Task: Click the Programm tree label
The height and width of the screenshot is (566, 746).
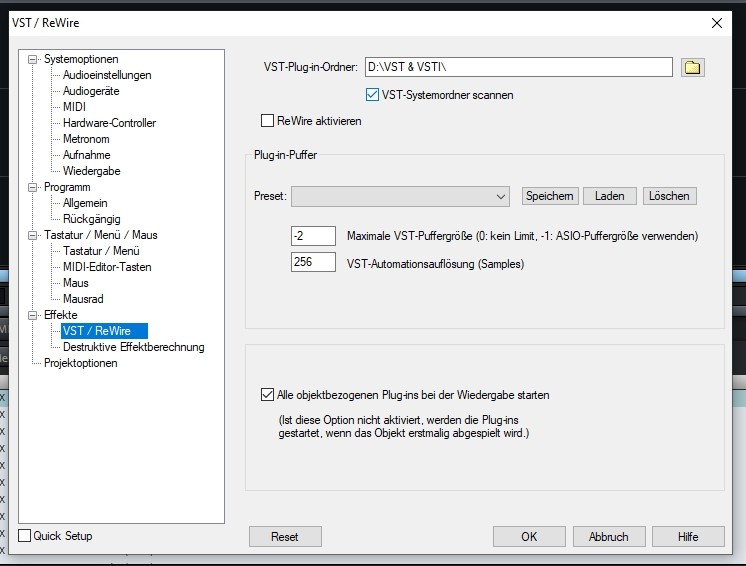Action: [67, 187]
